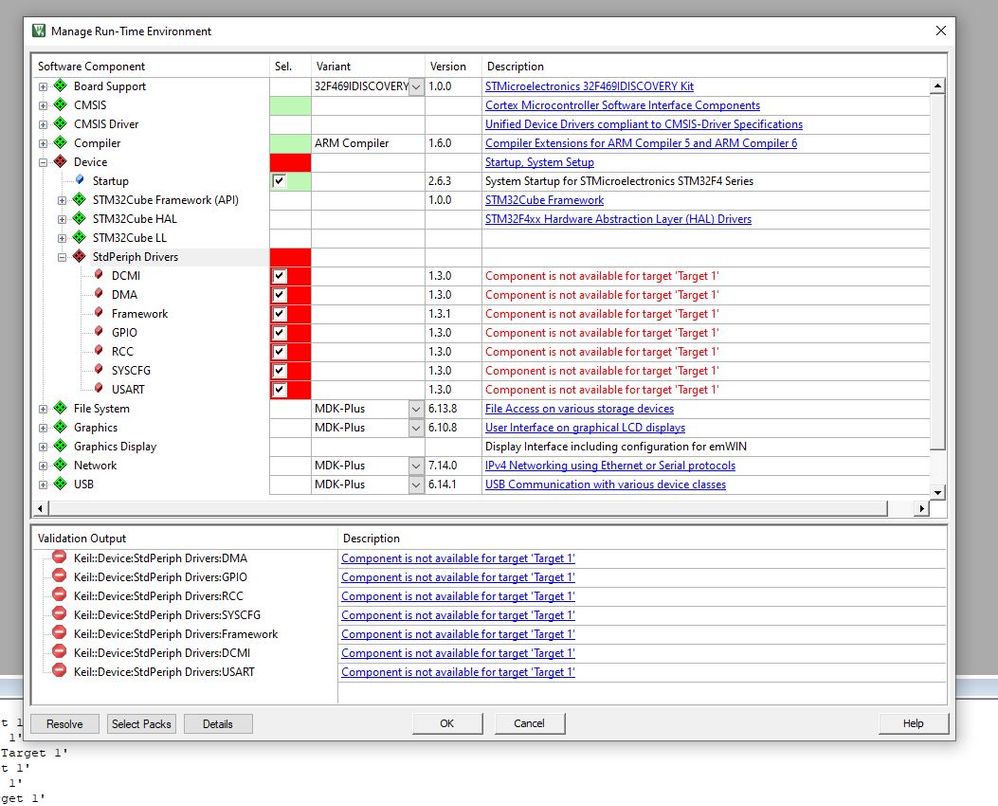
Task: Open File System MDK-Plus variant dropdown
Action: click(416, 409)
